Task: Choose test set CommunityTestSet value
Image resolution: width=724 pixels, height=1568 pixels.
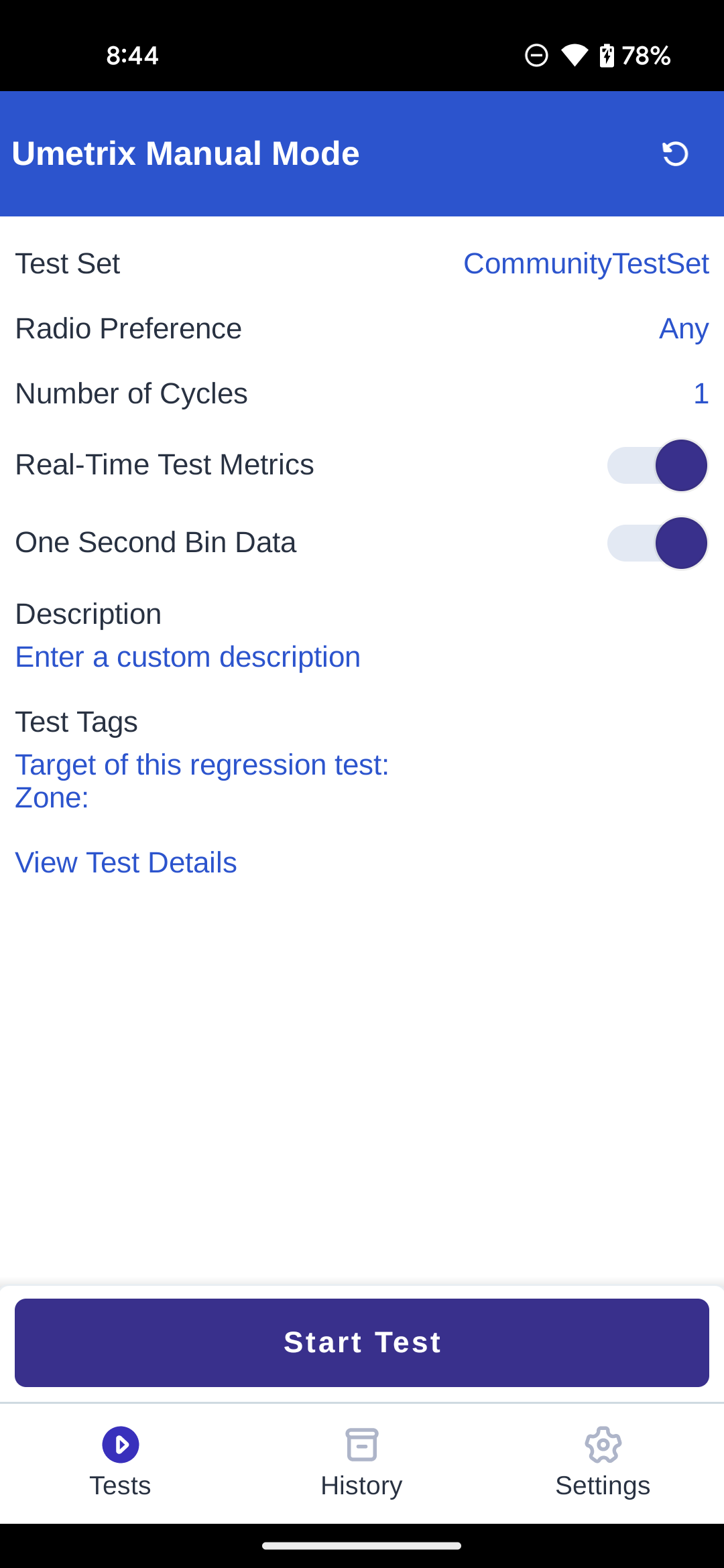Action: (x=586, y=264)
